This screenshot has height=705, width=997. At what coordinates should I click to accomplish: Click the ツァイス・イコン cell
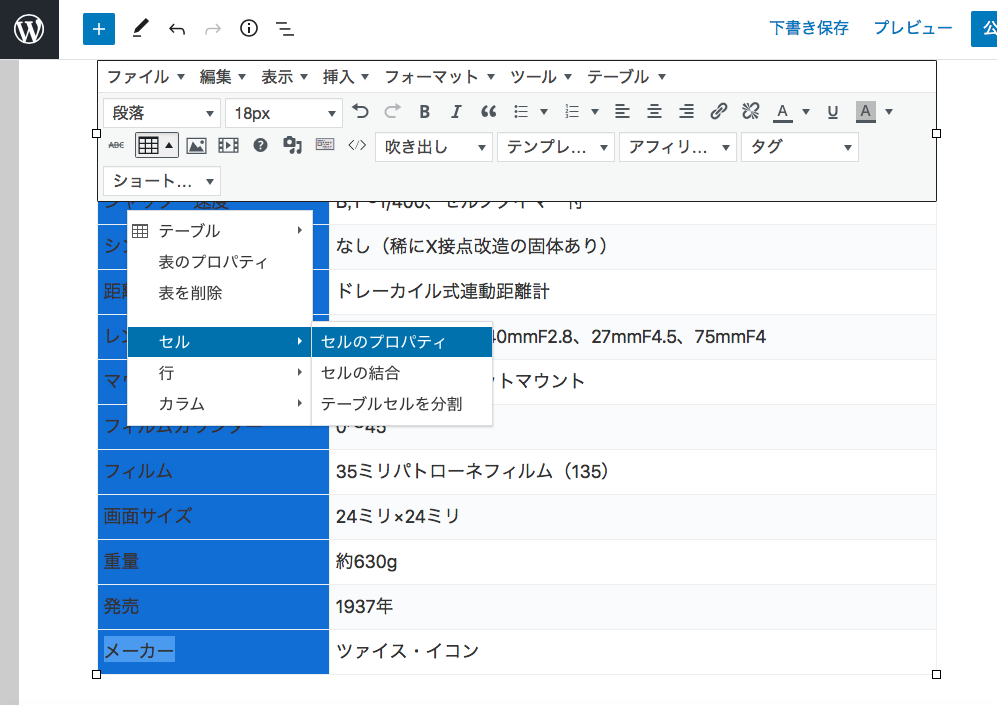click(x=633, y=652)
